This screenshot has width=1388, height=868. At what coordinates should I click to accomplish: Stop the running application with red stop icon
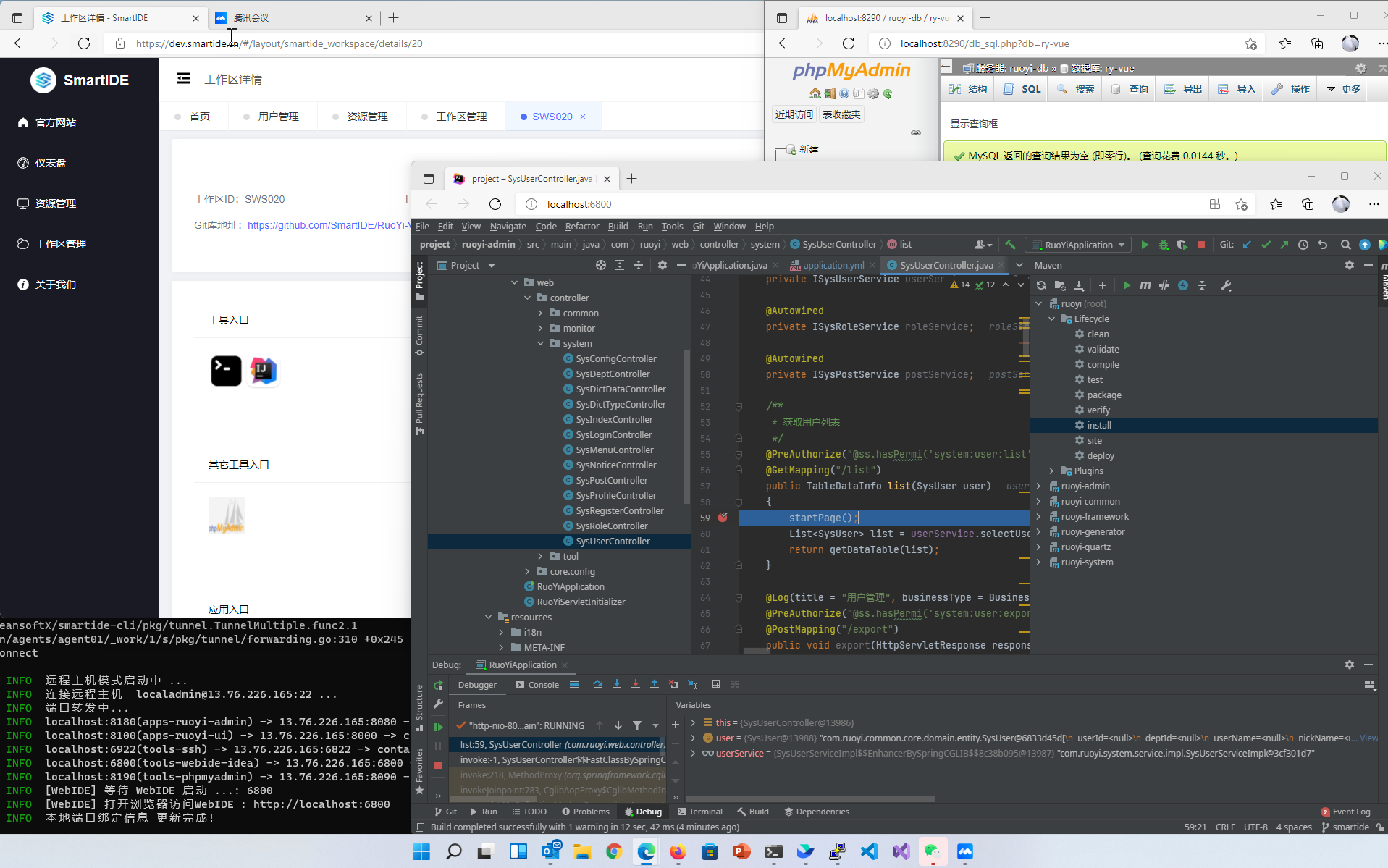pos(1201,245)
